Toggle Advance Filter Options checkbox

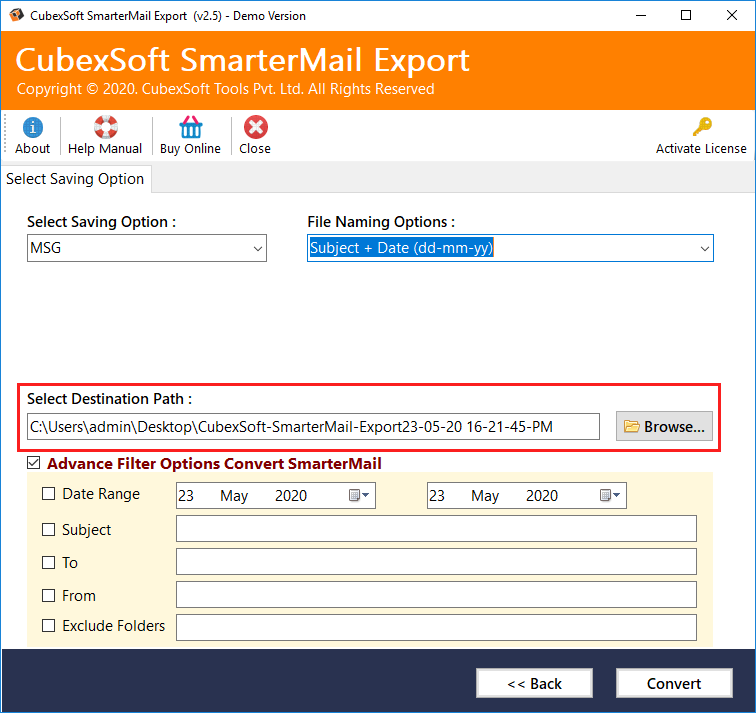point(34,463)
